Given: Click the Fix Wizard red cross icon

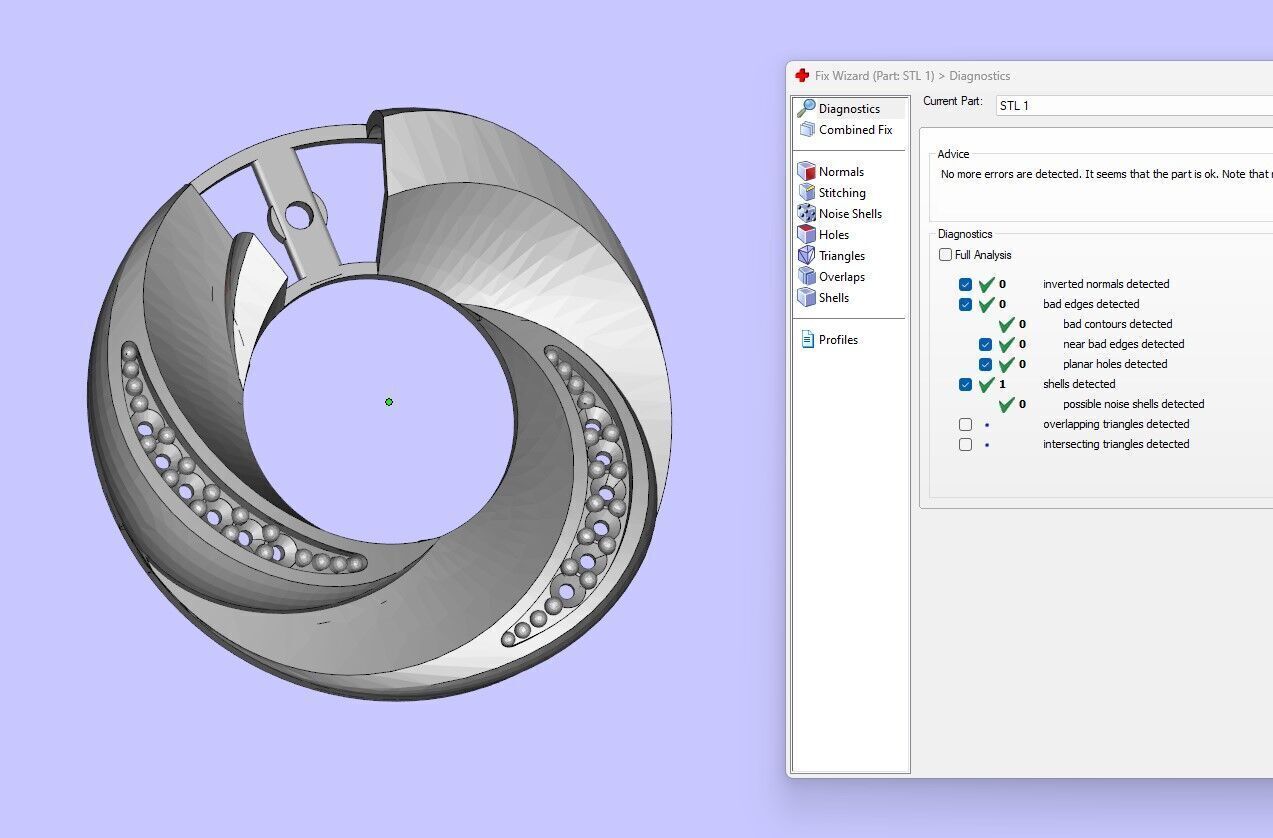Looking at the screenshot, I should click(x=802, y=75).
